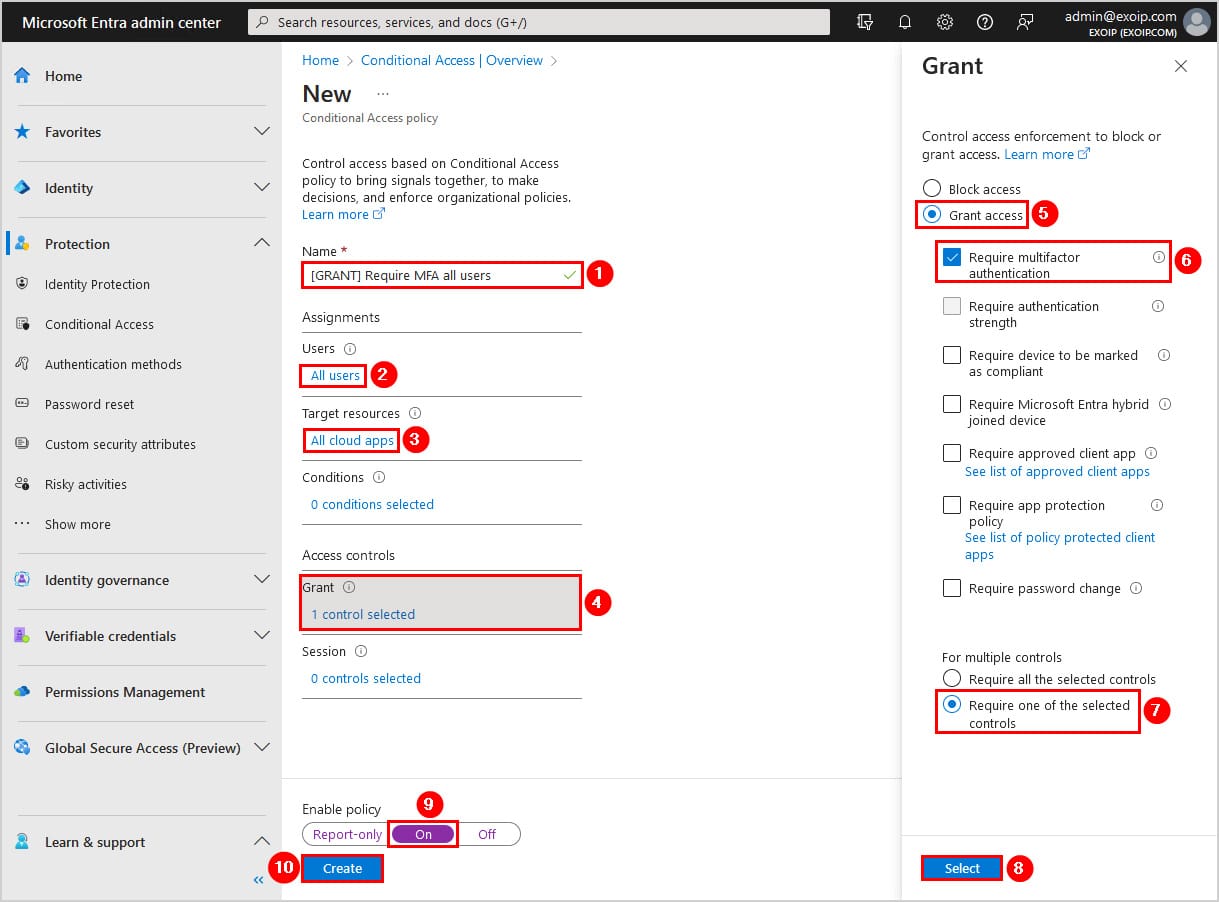Image resolution: width=1219 pixels, height=902 pixels.
Task: Select Grant access radio button
Action: tap(932, 214)
